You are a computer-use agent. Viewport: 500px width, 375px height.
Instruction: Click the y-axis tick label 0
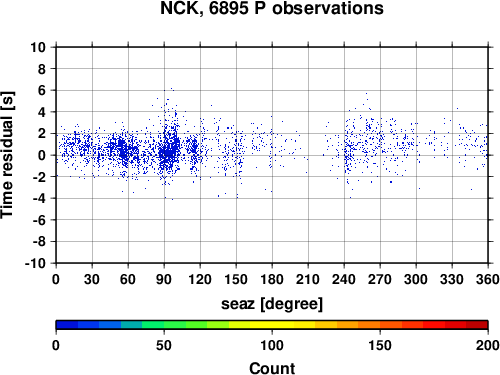[x=42, y=155]
